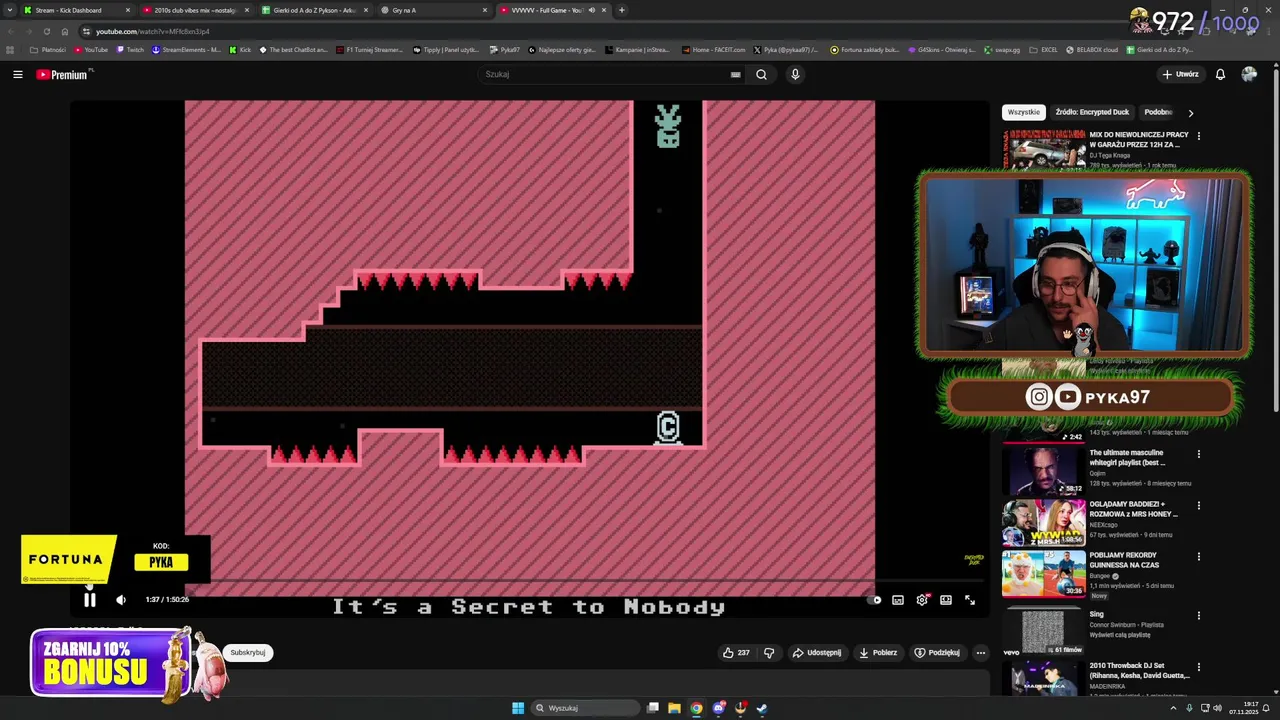Switch to Gierki od A do Z tab
Viewport: 1280px width, 720px height.
(314, 10)
